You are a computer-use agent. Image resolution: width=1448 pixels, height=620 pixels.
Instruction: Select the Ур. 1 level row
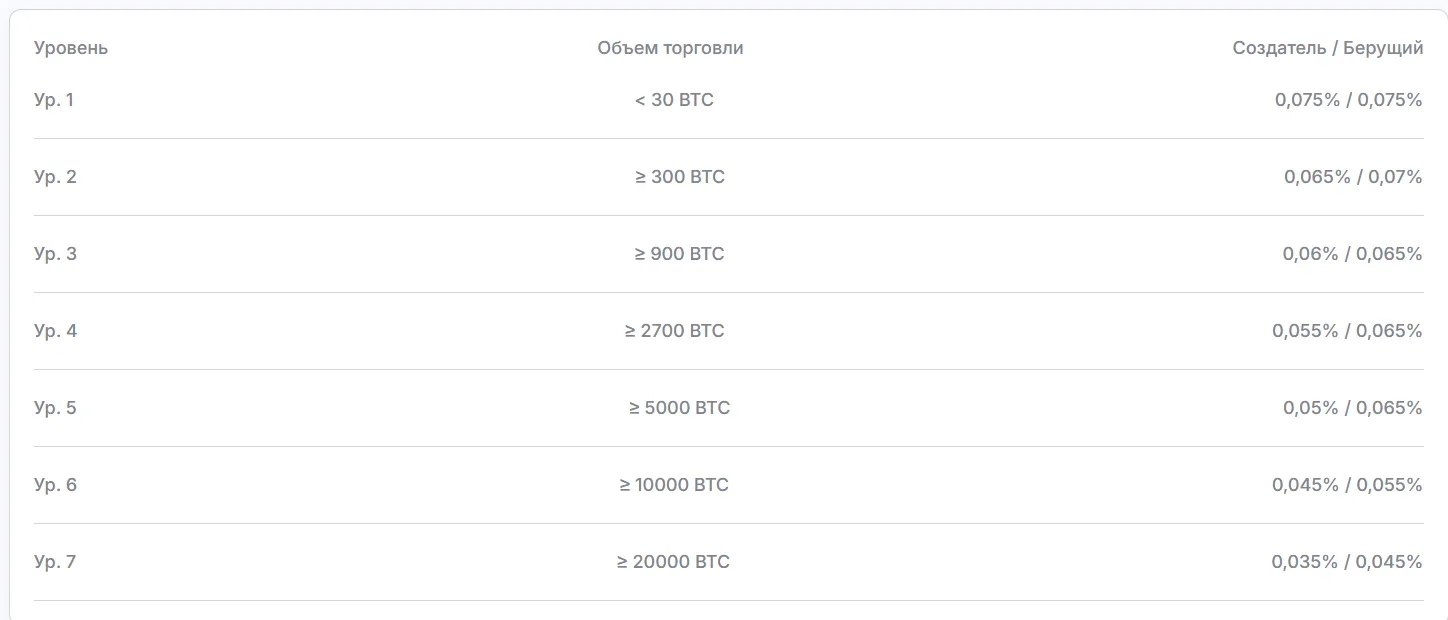click(728, 100)
